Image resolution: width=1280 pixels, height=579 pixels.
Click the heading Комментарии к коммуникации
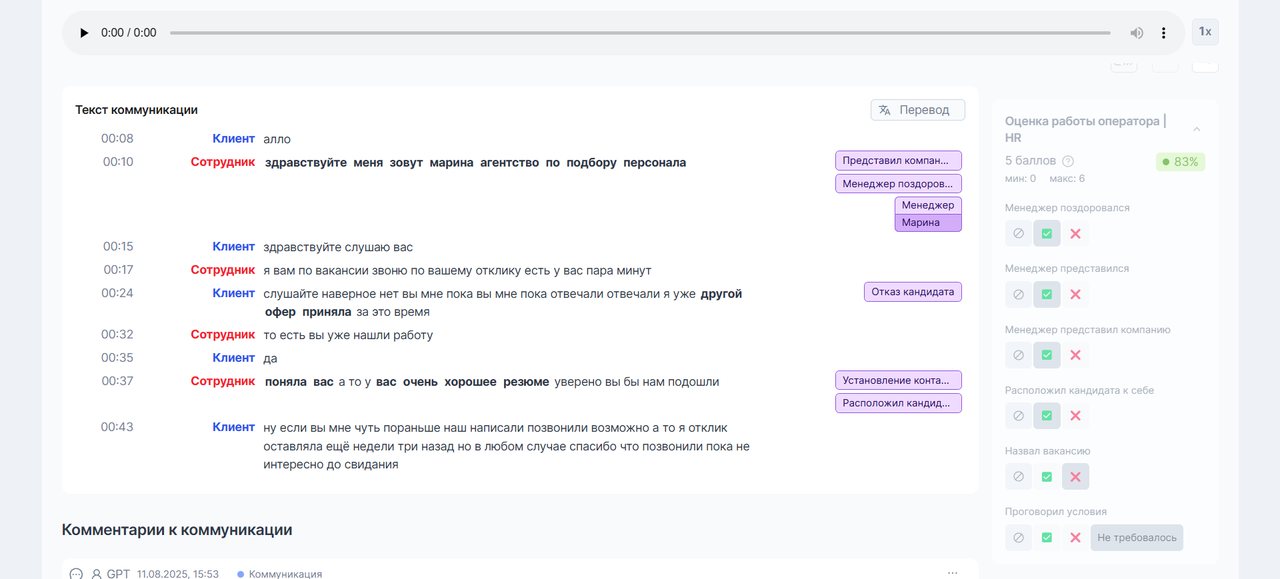pyautogui.click(x=177, y=530)
